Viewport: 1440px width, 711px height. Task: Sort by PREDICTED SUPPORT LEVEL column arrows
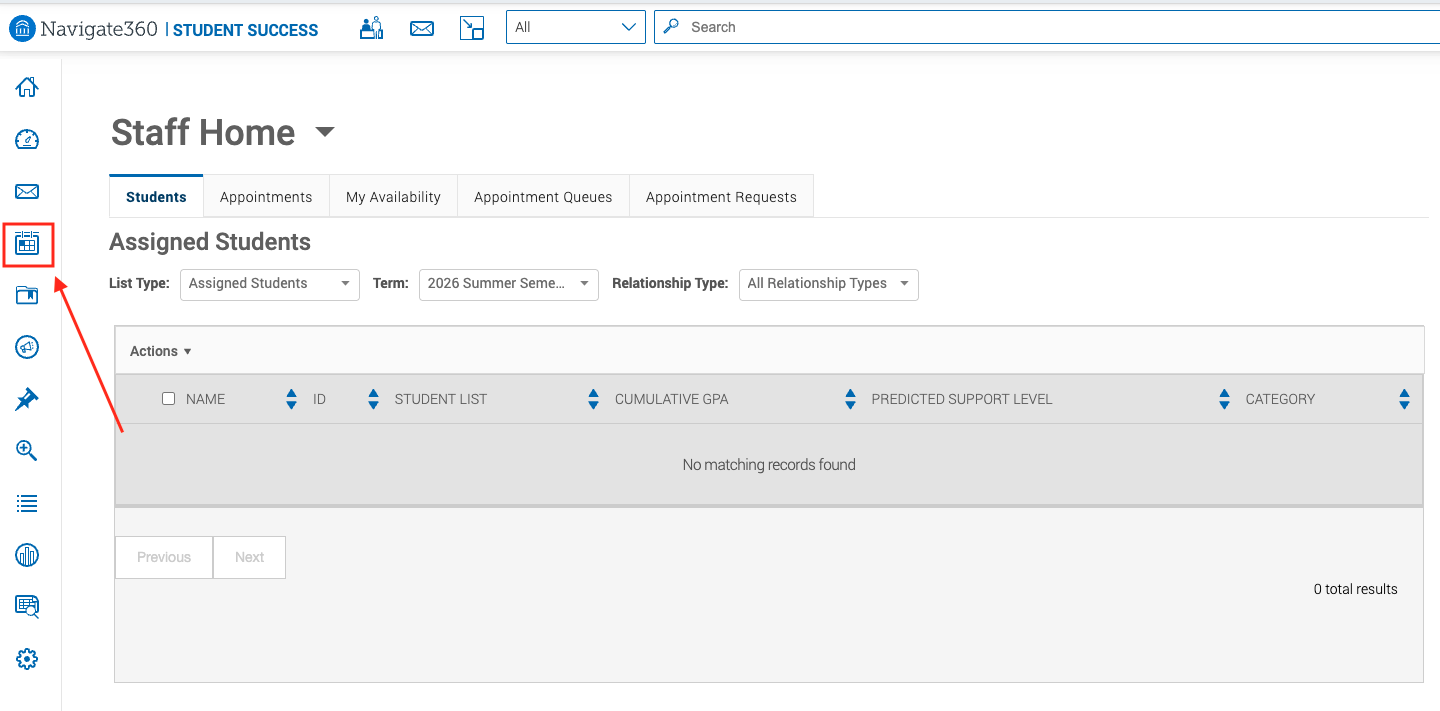(x=1224, y=399)
